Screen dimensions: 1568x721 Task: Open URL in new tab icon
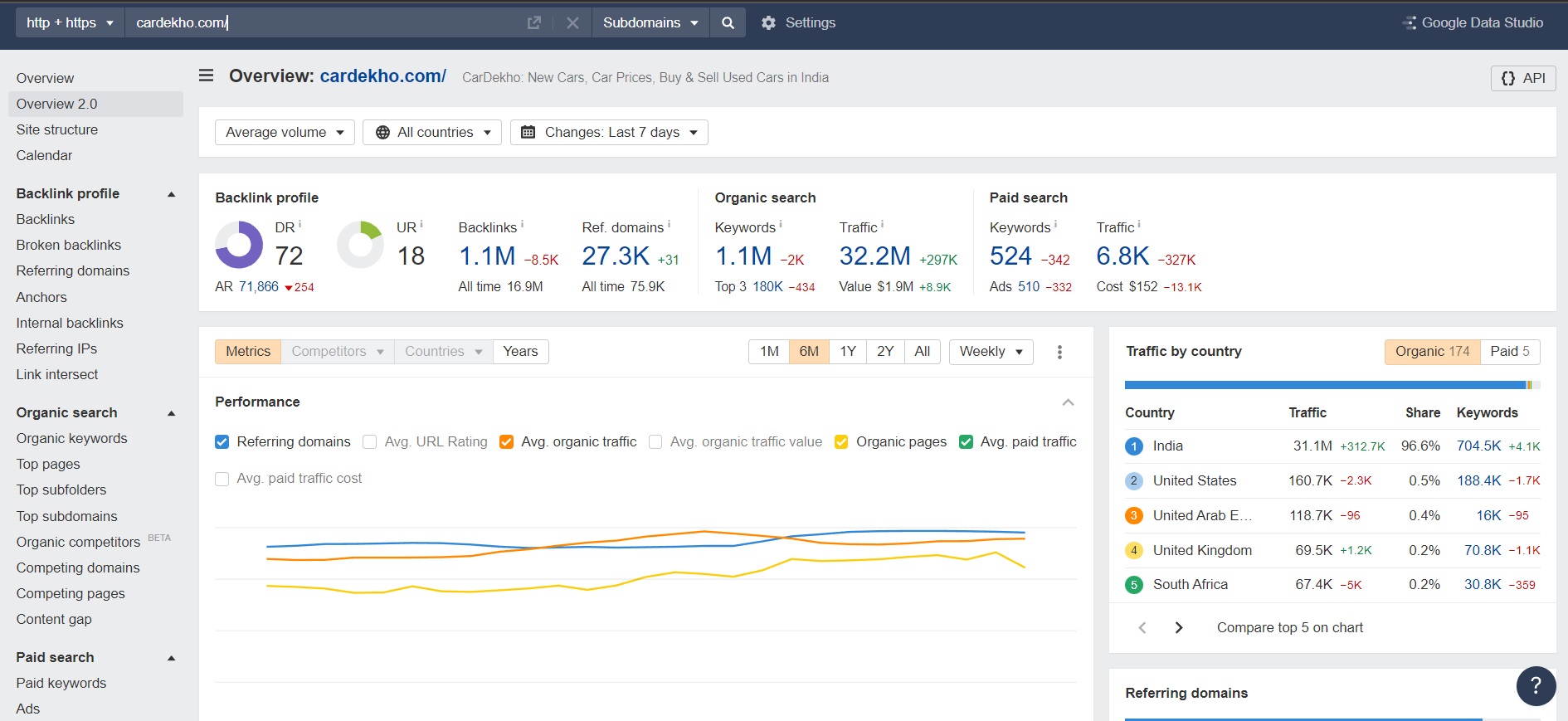[x=534, y=23]
